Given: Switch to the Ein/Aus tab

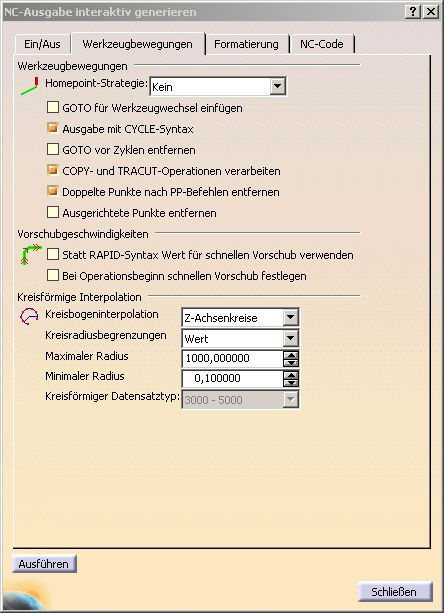Looking at the screenshot, I should [42, 44].
